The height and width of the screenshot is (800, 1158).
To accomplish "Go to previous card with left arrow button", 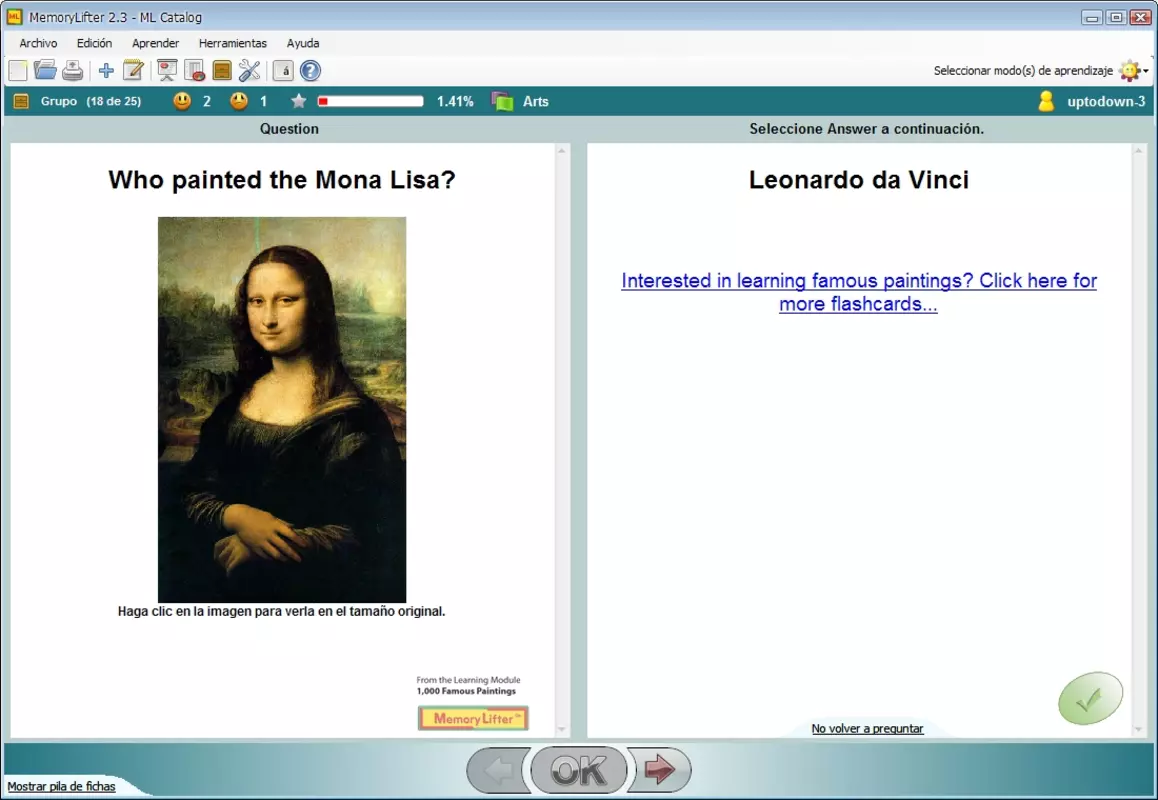I will pyautogui.click(x=498, y=770).
